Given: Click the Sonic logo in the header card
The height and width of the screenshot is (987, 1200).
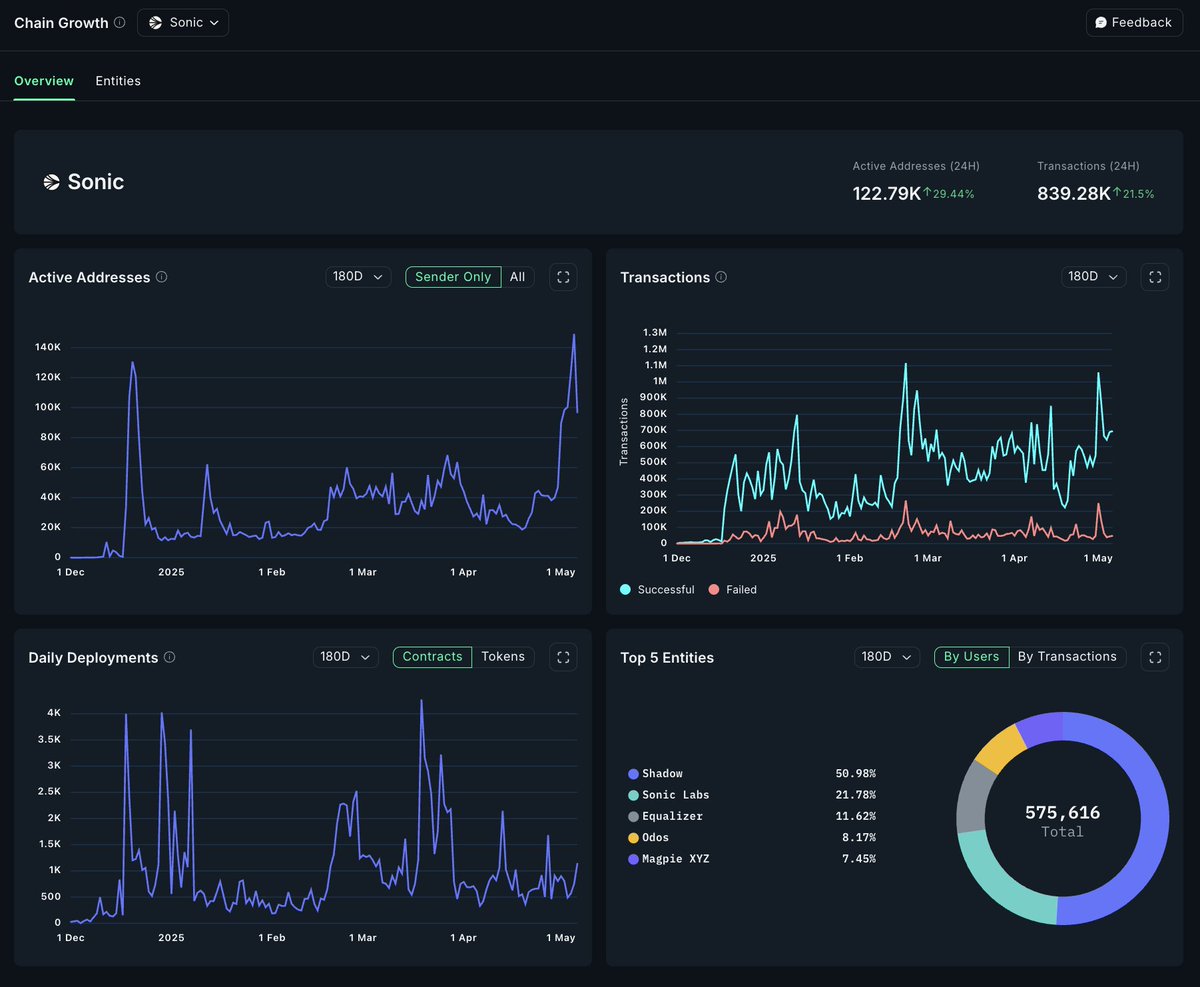Looking at the screenshot, I should (x=52, y=182).
